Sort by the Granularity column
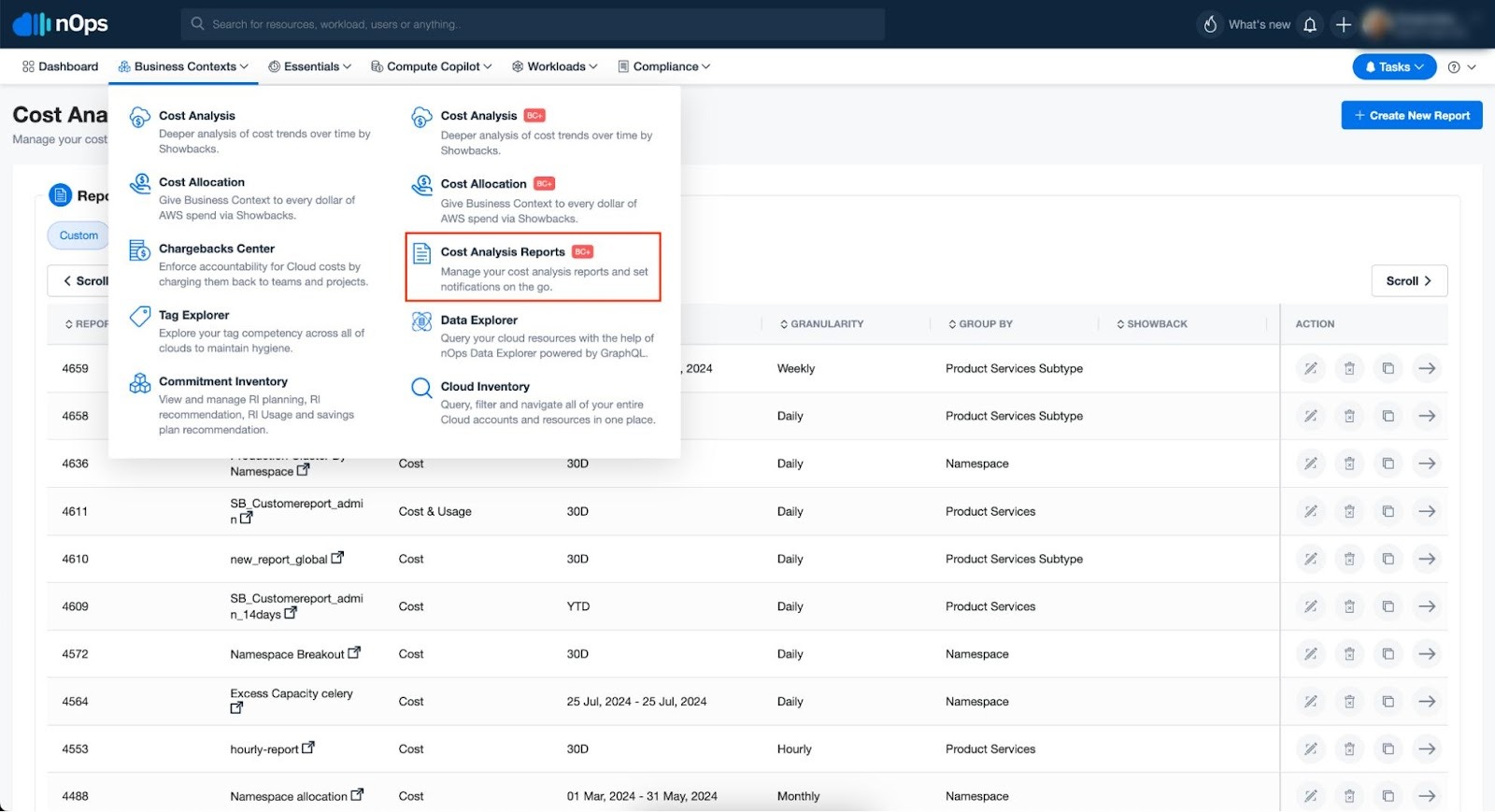 coord(821,324)
